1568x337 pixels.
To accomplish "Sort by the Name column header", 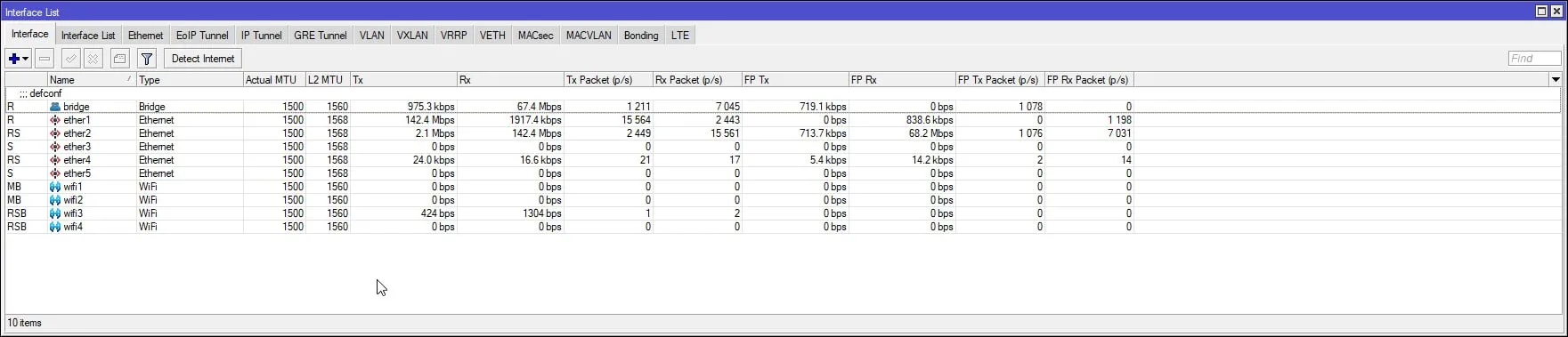I will click(92, 80).
